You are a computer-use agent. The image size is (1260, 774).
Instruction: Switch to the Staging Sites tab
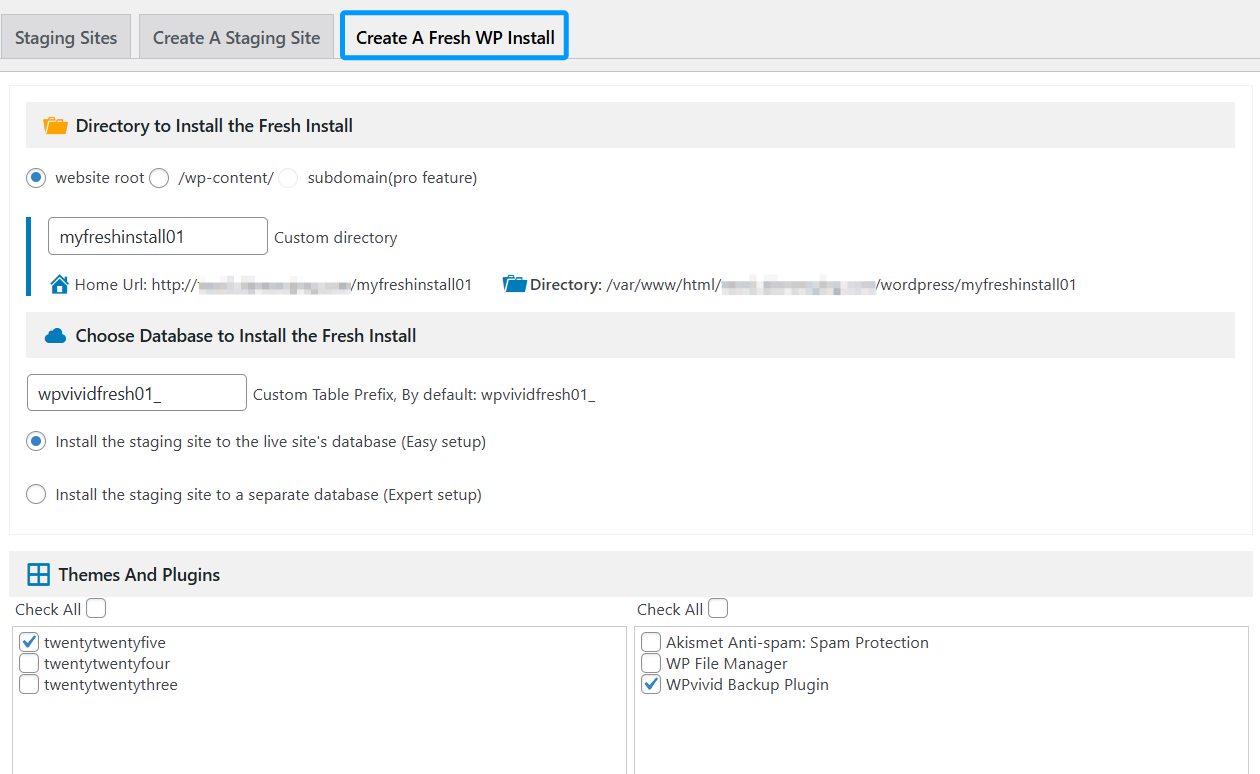click(x=66, y=38)
